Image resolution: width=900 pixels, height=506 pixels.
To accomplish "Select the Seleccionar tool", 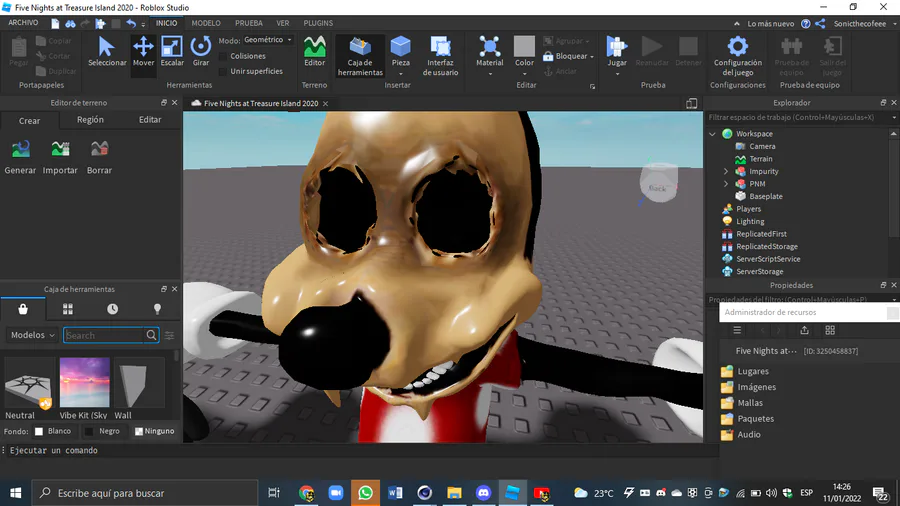I will (x=107, y=51).
